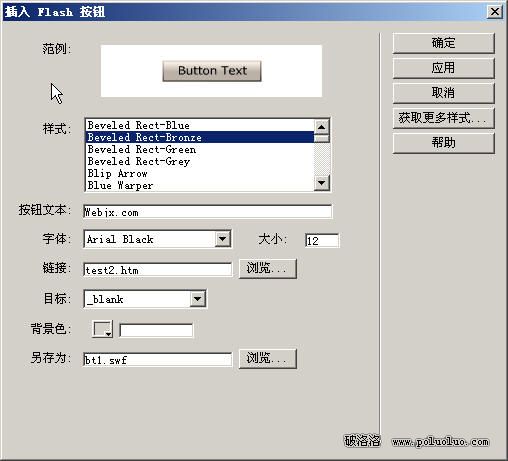Expand the Arial Black font dropdown
Viewport: 508px width, 461px height.
223,239
